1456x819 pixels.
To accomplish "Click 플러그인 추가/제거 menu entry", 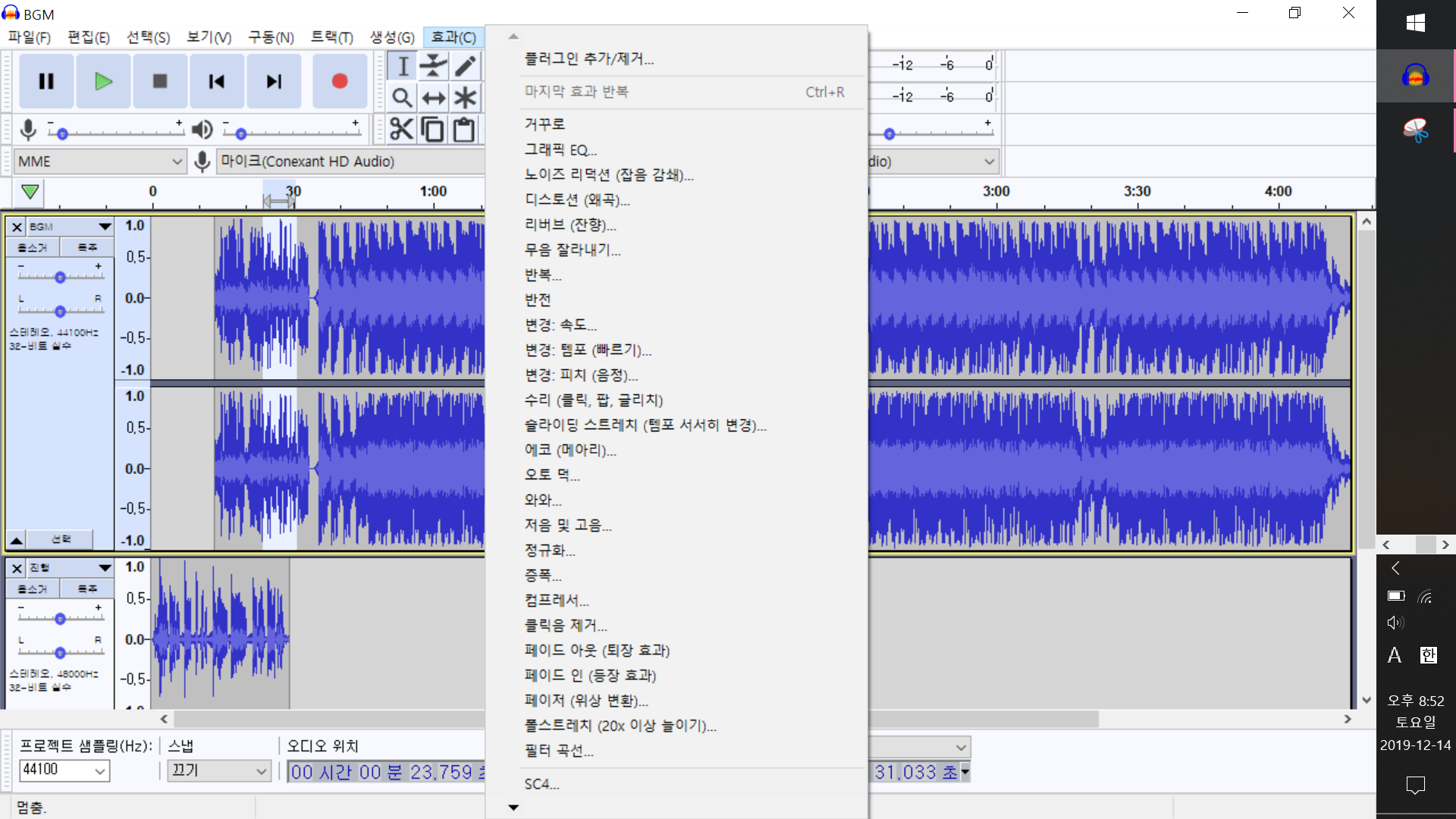I will coord(589,58).
